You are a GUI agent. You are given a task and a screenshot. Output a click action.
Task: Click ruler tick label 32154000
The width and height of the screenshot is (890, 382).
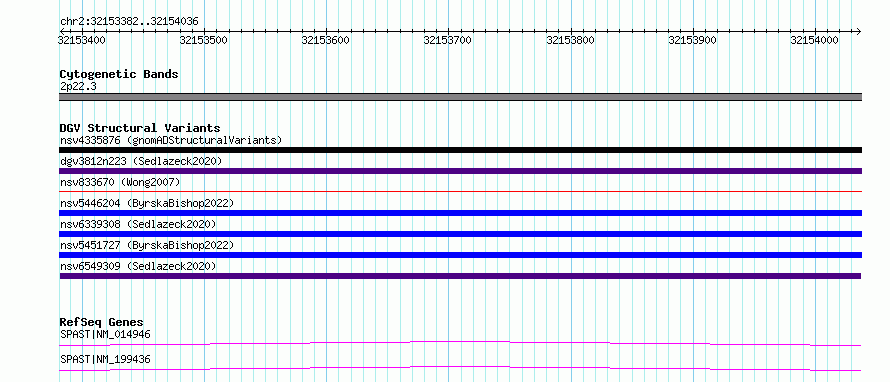click(815, 40)
